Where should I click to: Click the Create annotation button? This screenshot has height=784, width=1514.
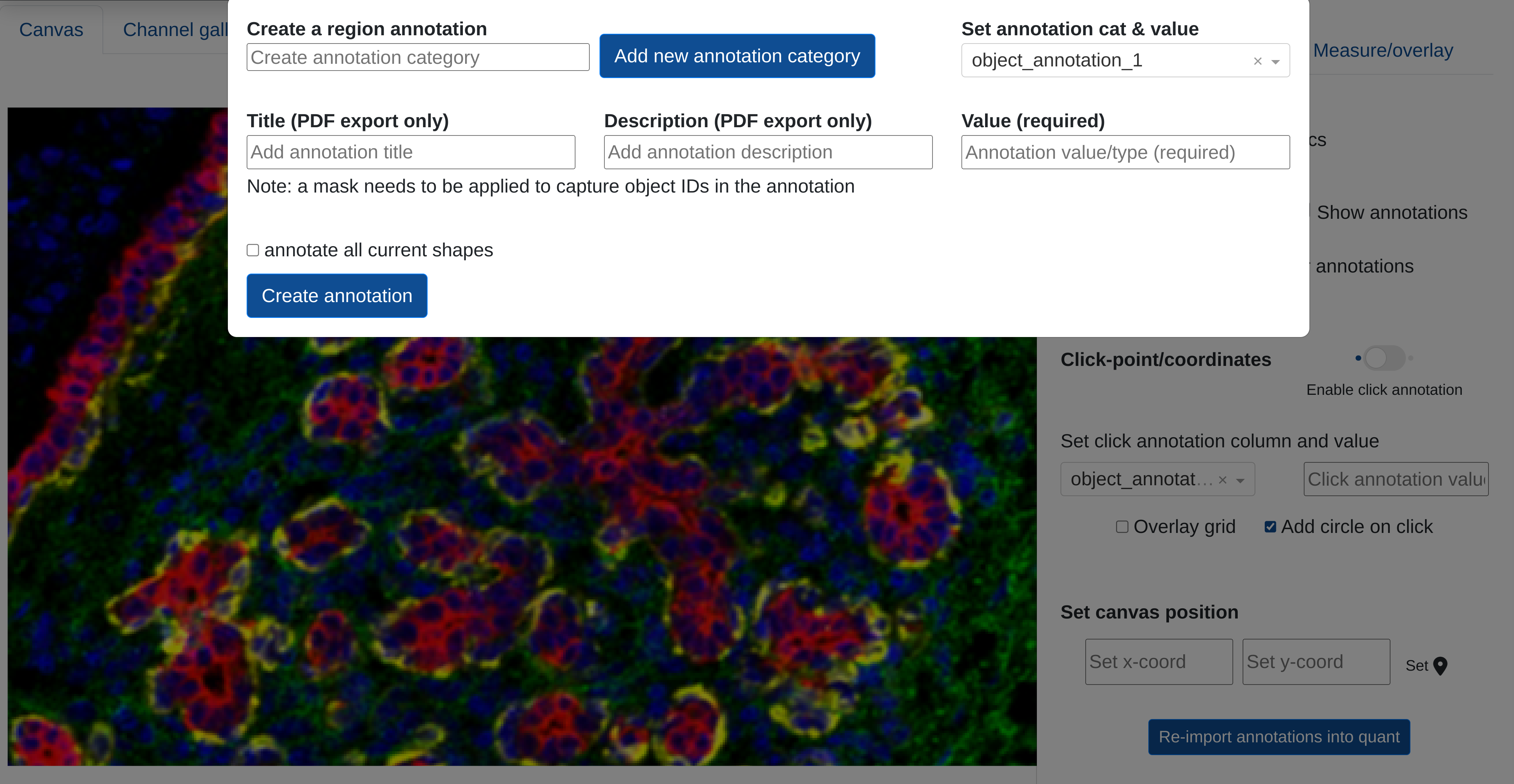tap(337, 296)
